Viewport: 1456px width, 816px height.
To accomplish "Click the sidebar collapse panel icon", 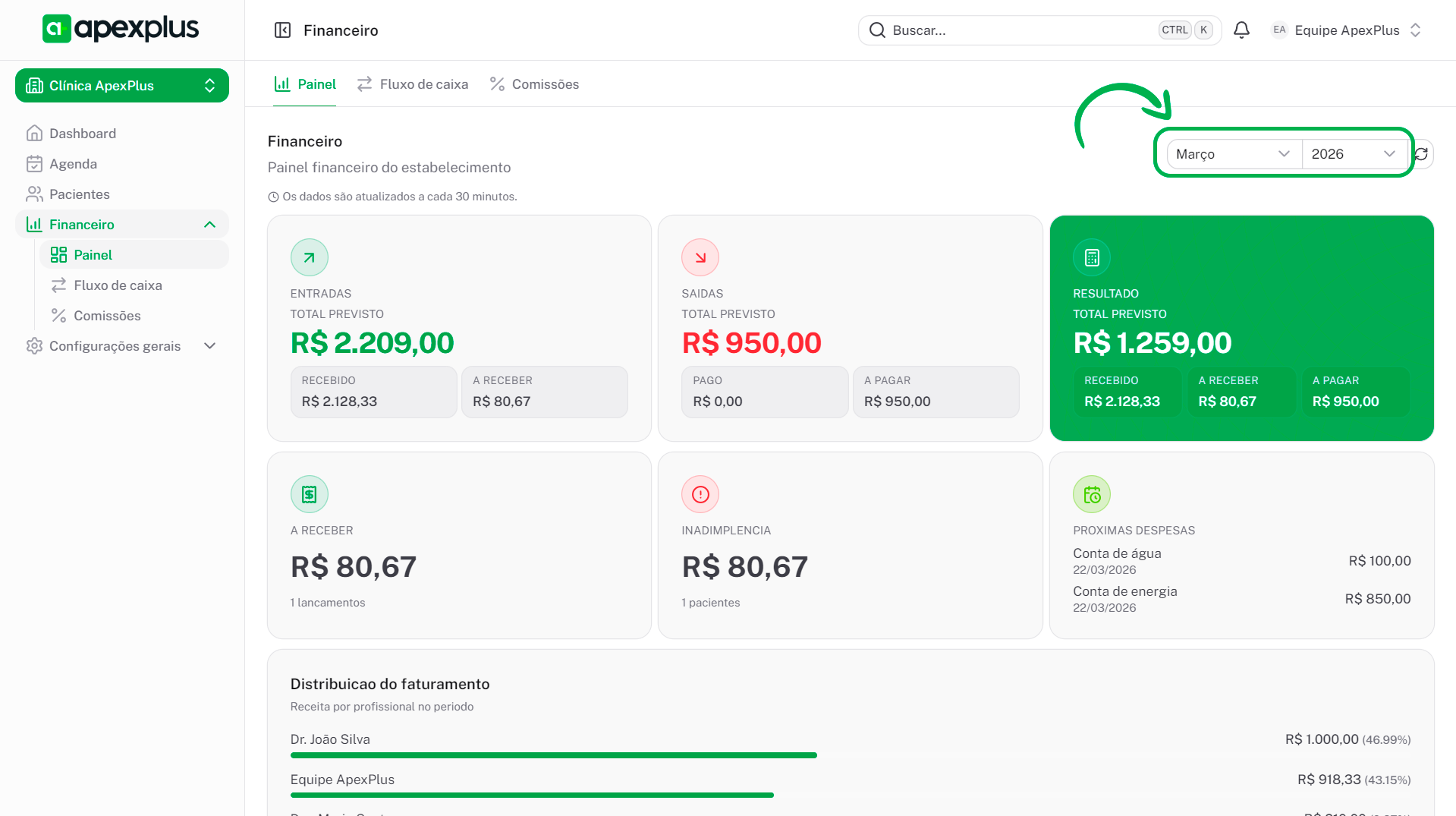I will pyautogui.click(x=282, y=30).
